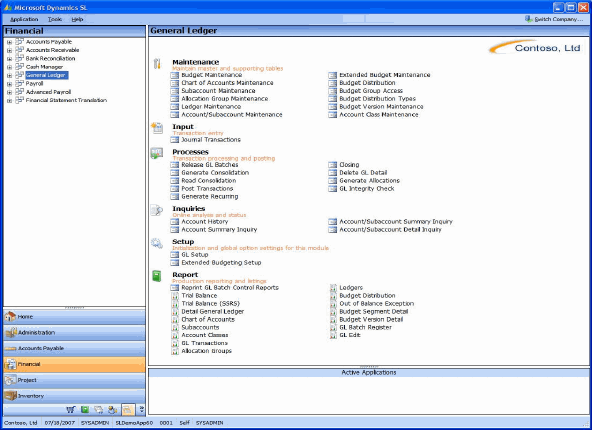
Task: Expand the Bank Reconciliation tree node
Action: 9,59
